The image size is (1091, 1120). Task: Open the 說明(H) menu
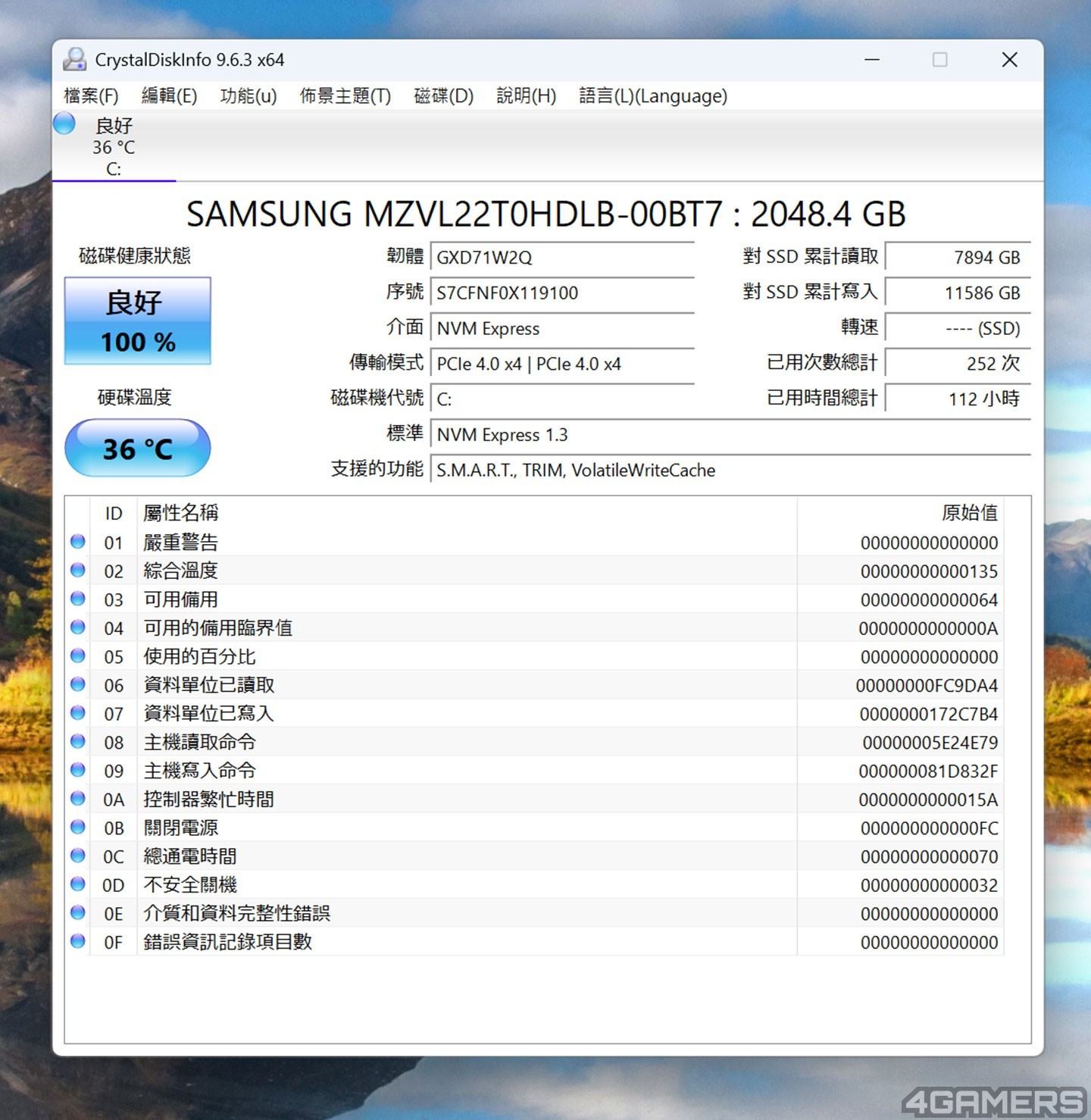(527, 96)
